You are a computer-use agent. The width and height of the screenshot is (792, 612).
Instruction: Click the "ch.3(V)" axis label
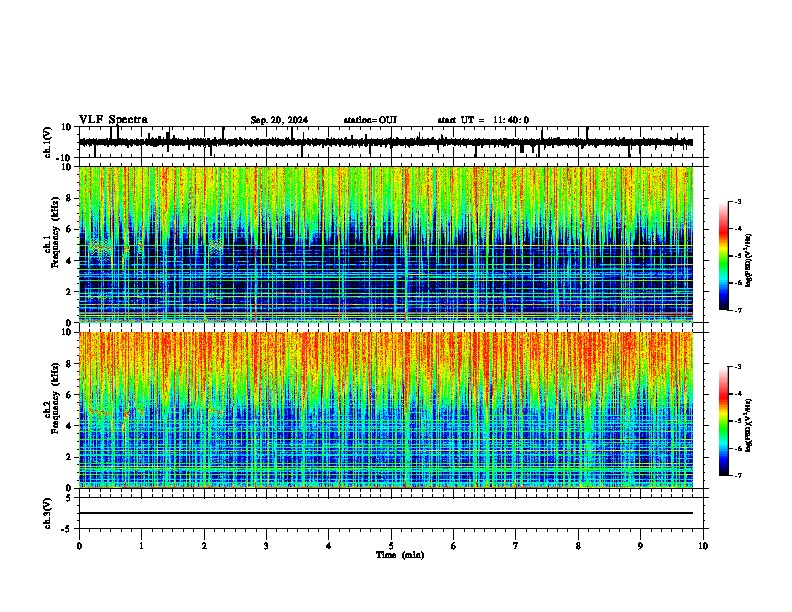pos(48,513)
